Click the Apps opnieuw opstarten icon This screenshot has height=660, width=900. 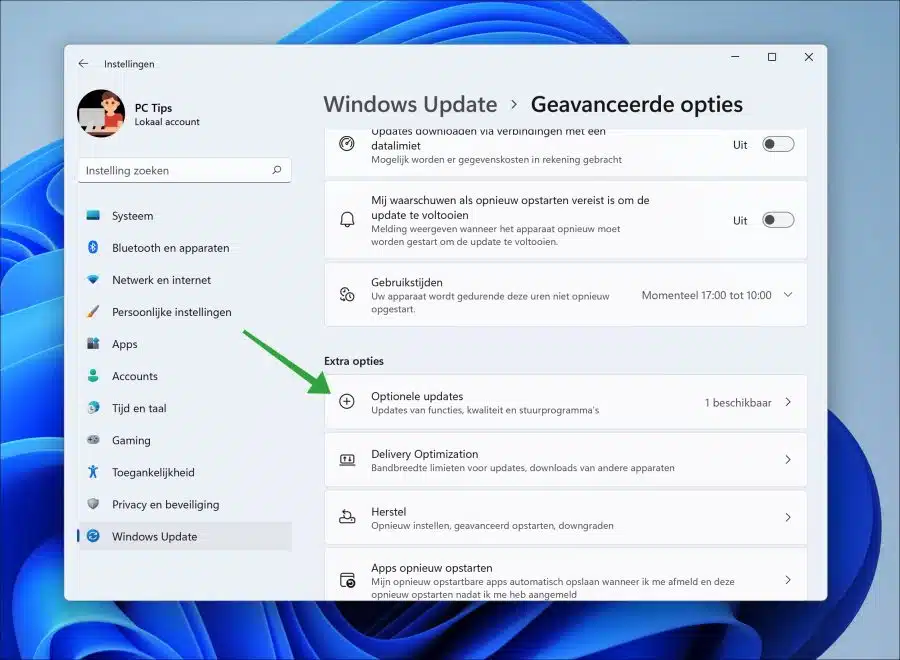347,580
